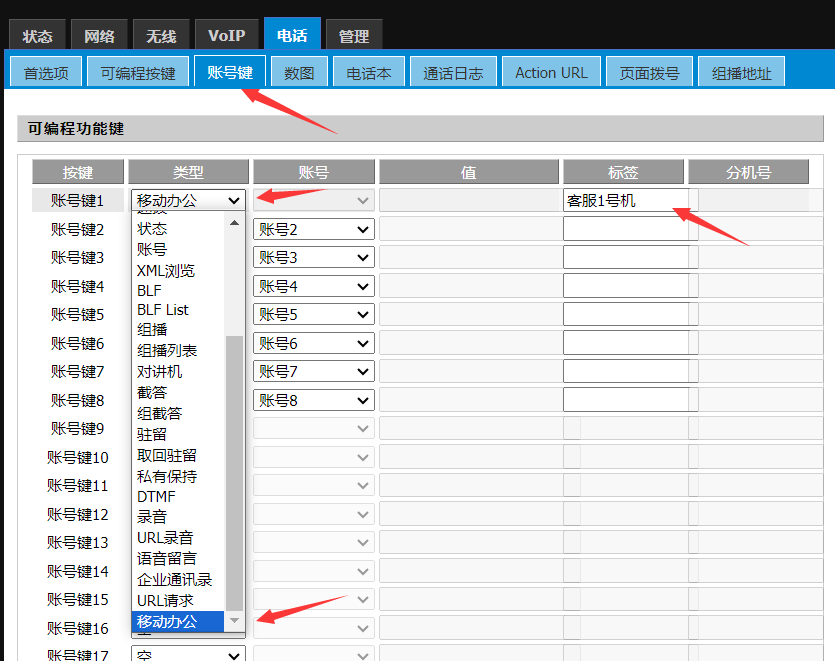This screenshot has width=835, height=661.
Task: Open the 电话本 sub-tab
Action: click(x=369, y=73)
